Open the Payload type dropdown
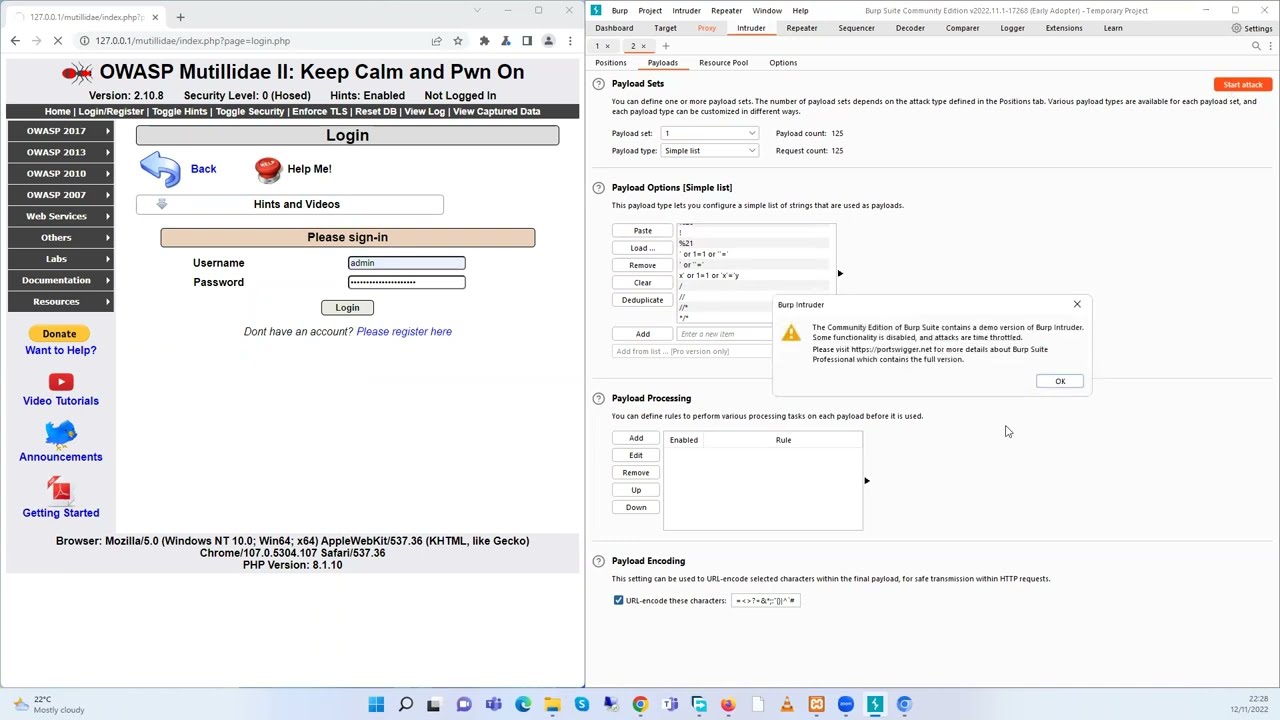Image resolution: width=1280 pixels, height=720 pixels. tap(709, 151)
